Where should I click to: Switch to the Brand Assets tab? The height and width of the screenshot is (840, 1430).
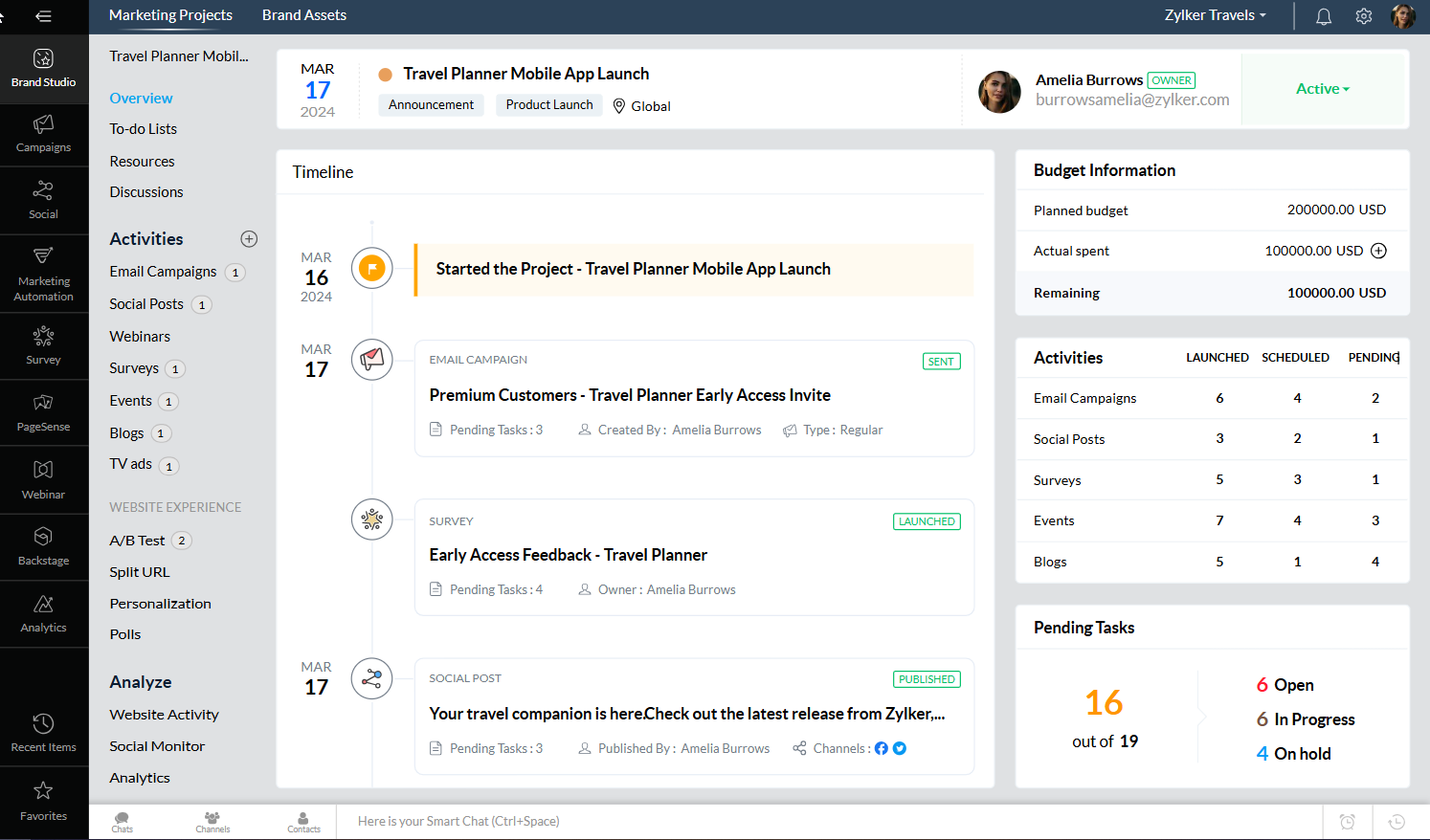303,15
